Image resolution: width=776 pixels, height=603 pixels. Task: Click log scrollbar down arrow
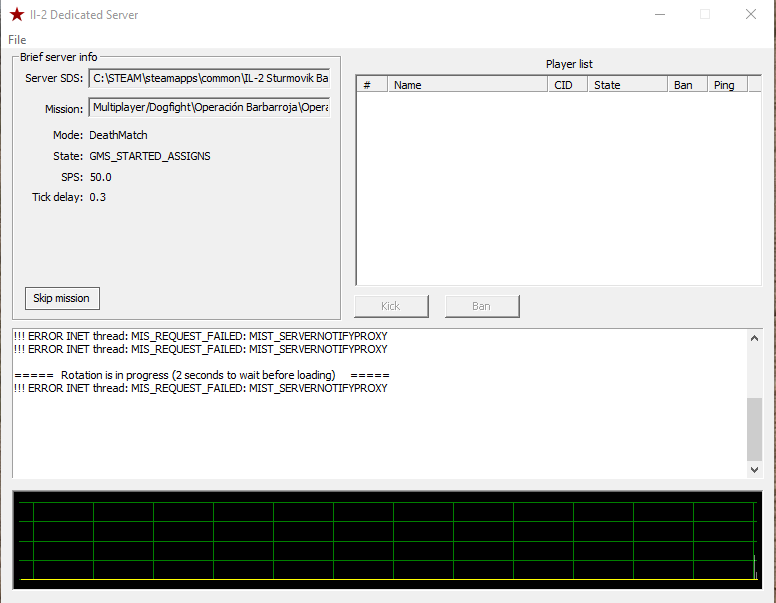pos(754,469)
